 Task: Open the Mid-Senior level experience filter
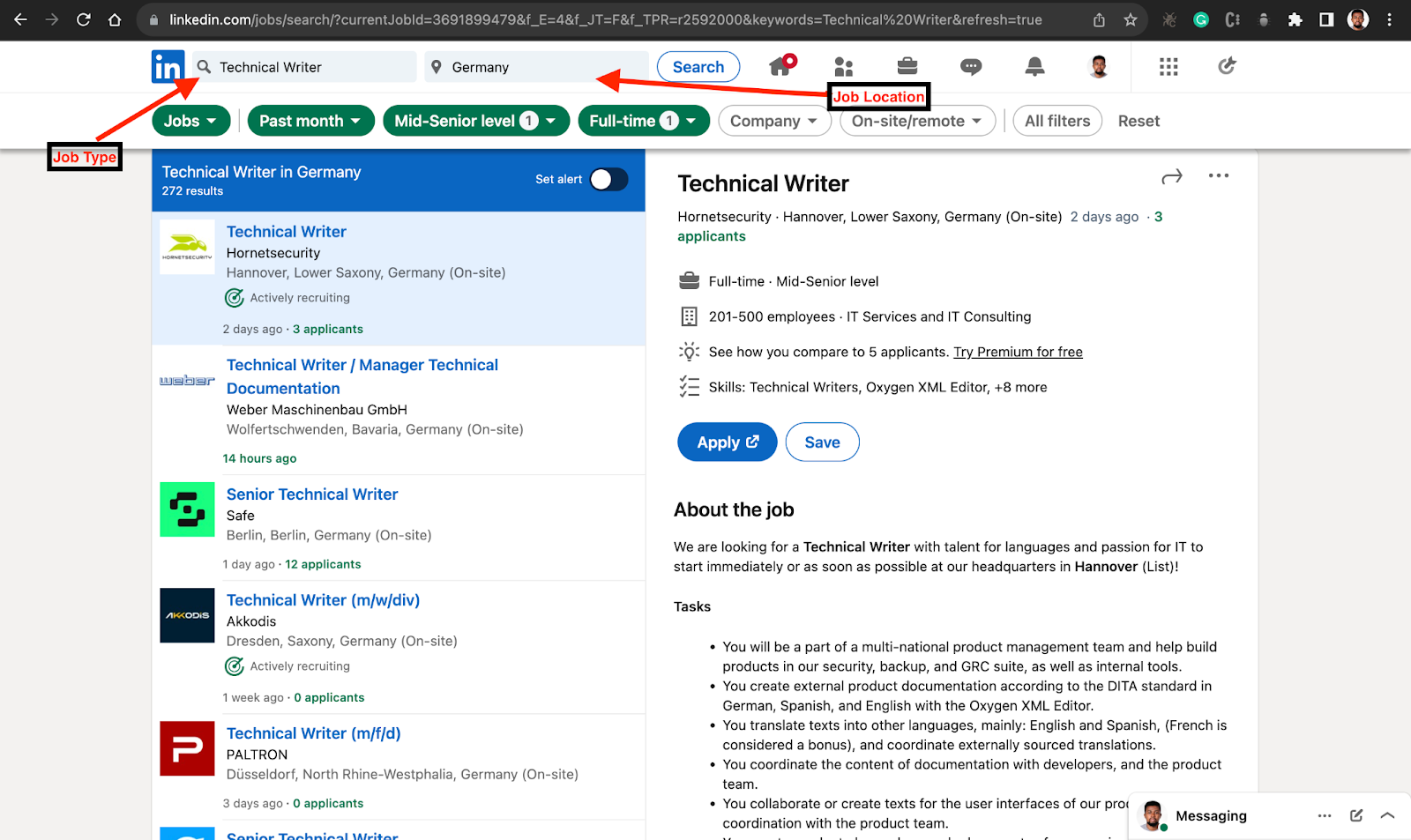[475, 121]
